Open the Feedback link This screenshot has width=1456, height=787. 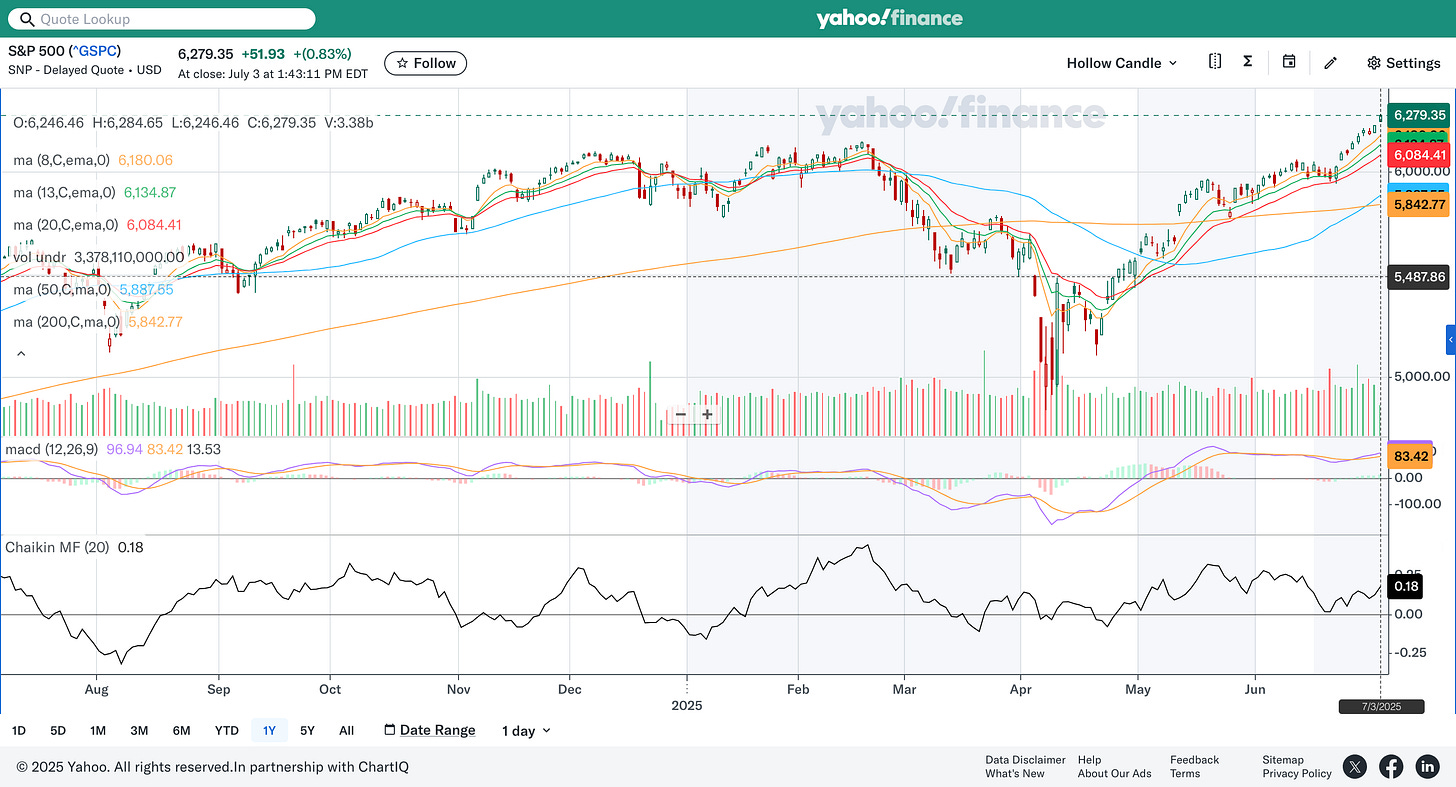click(x=1194, y=760)
